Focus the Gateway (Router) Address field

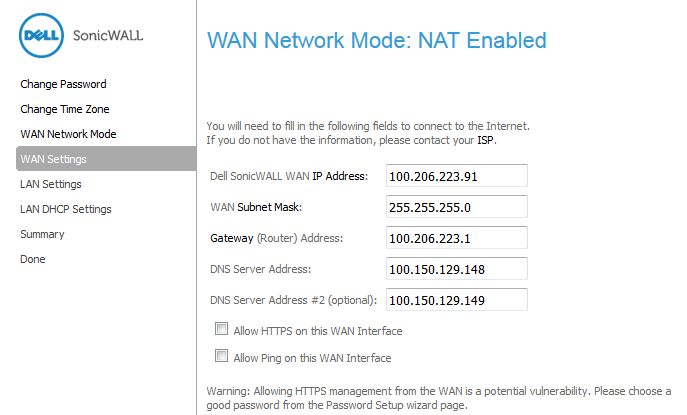[x=457, y=238]
